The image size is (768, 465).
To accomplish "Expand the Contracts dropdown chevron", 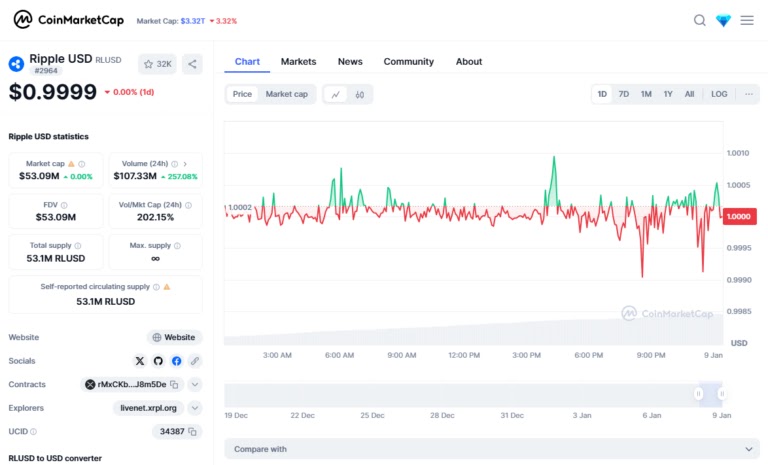I will point(195,385).
